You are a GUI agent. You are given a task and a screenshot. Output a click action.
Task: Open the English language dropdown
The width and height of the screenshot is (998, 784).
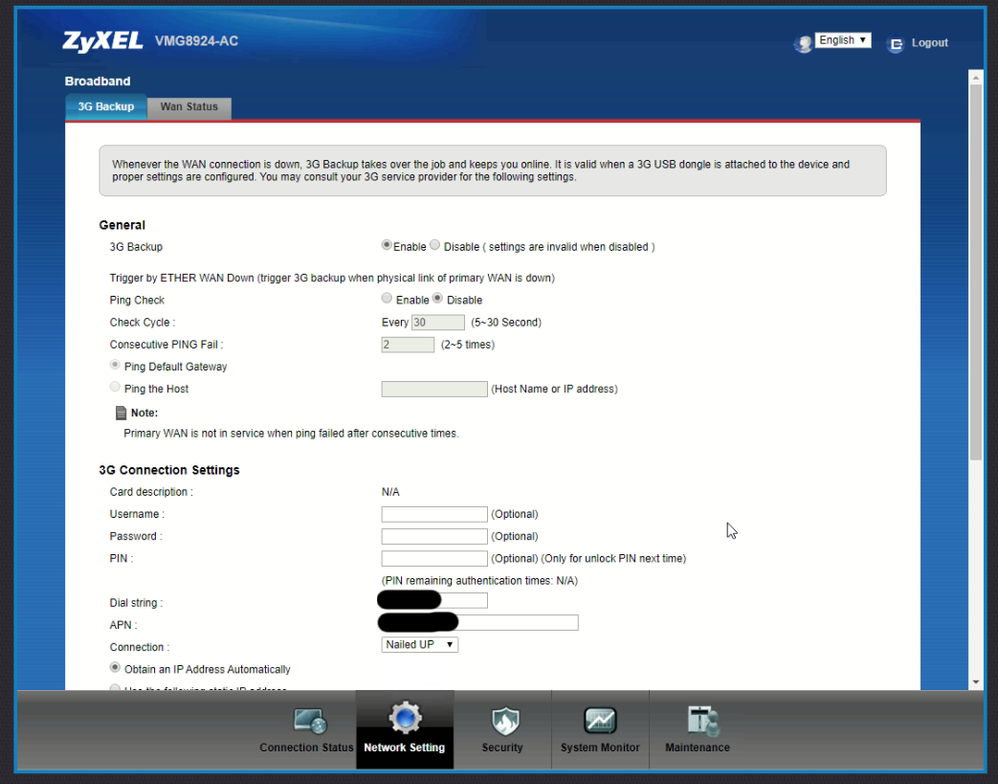point(842,41)
